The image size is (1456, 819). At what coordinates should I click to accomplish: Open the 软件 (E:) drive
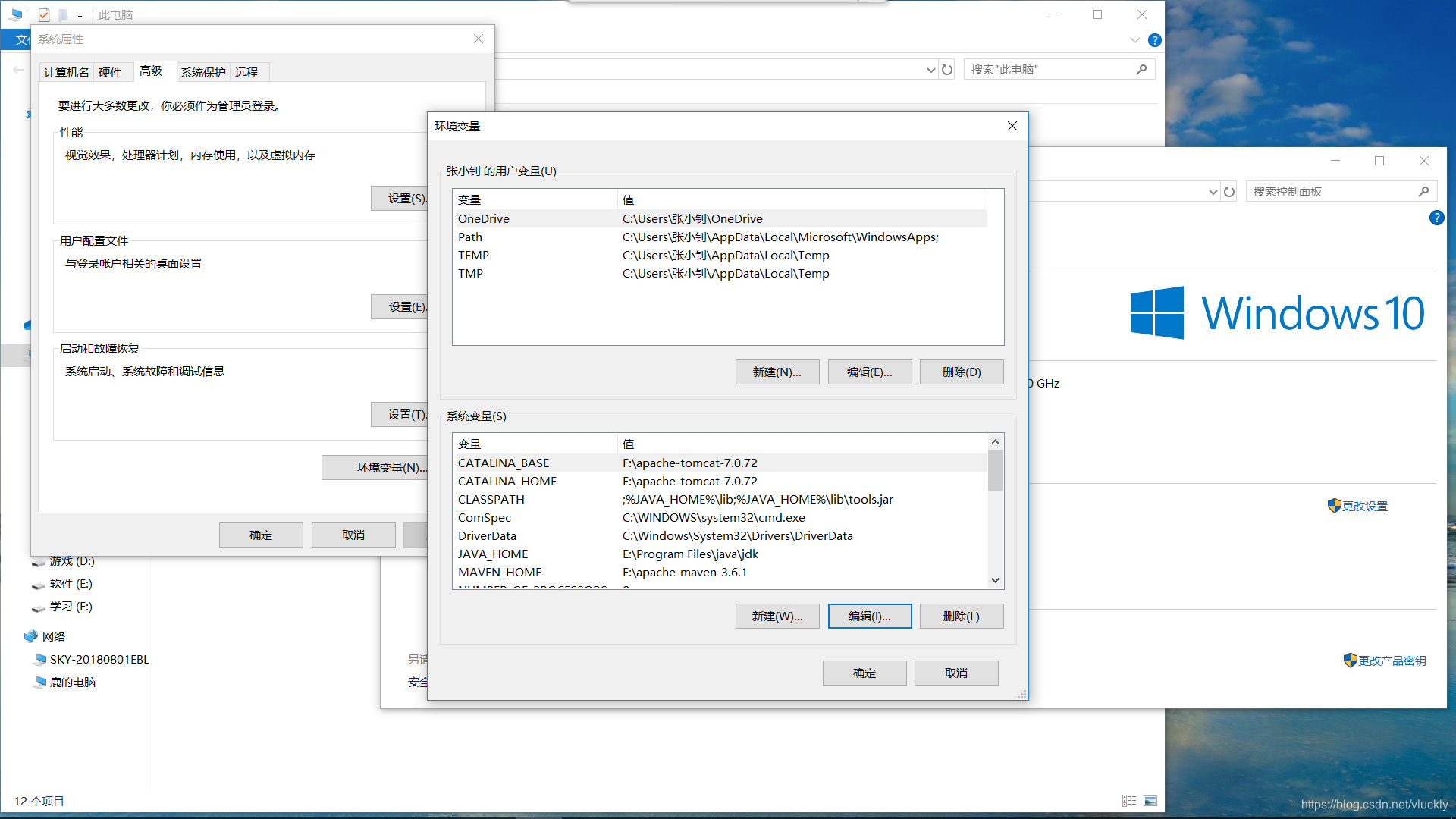pyautogui.click(x=61, y=583)
